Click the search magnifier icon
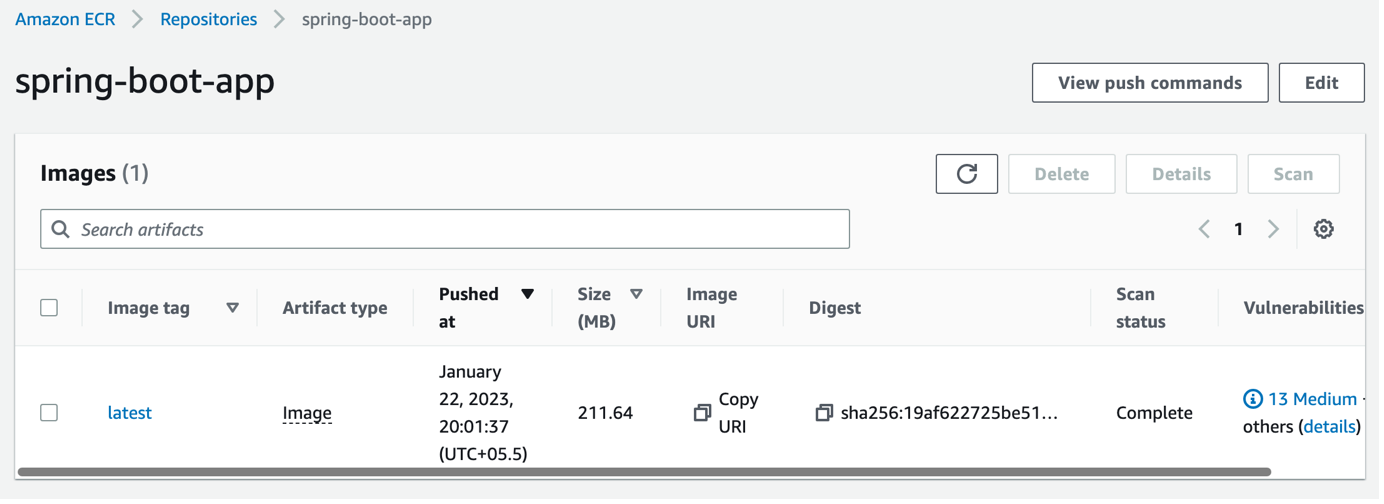Screen dimensions: 1384x504 61,230
